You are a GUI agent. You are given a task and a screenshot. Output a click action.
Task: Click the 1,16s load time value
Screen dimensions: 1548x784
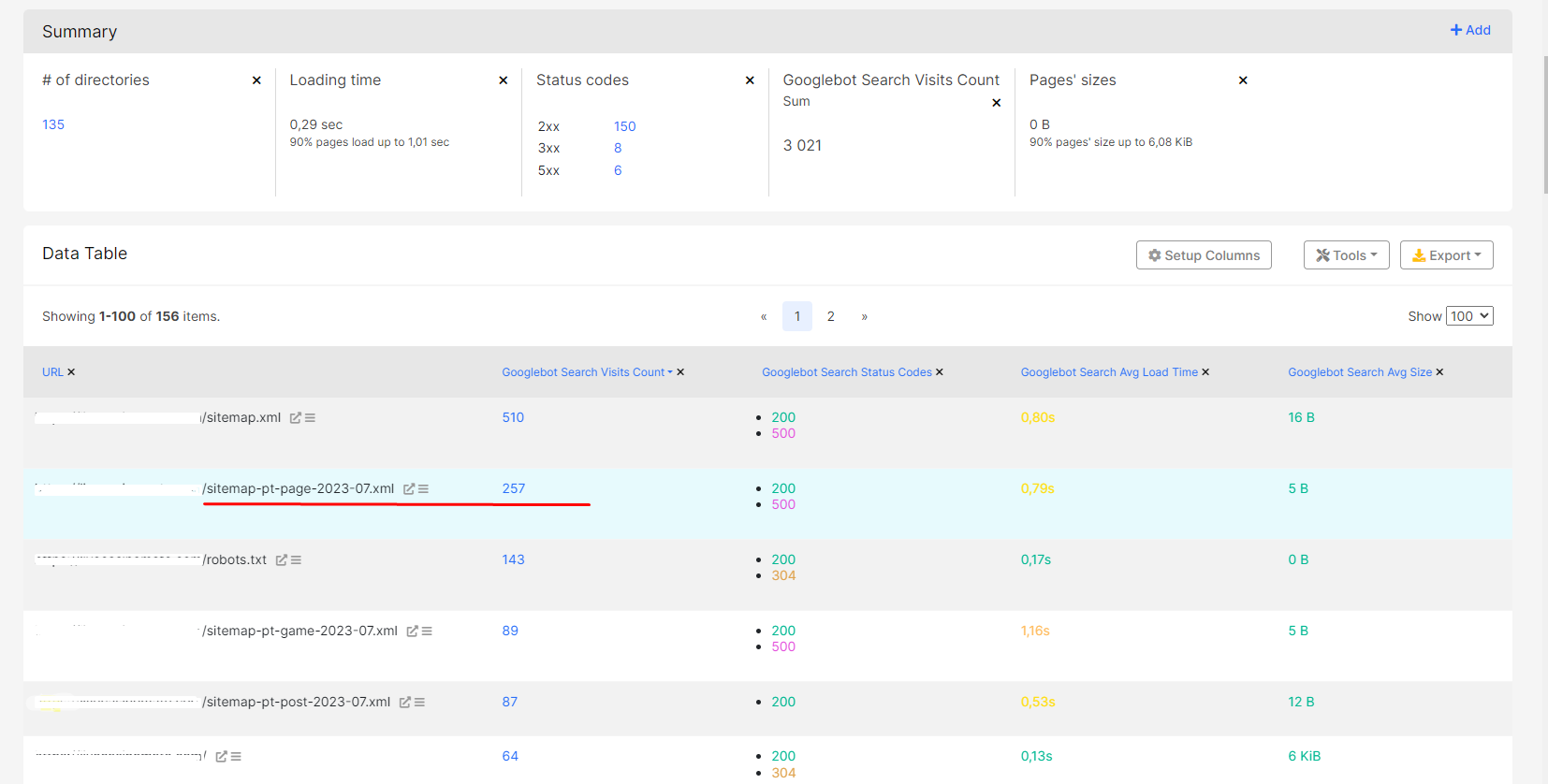(1035, 631)
